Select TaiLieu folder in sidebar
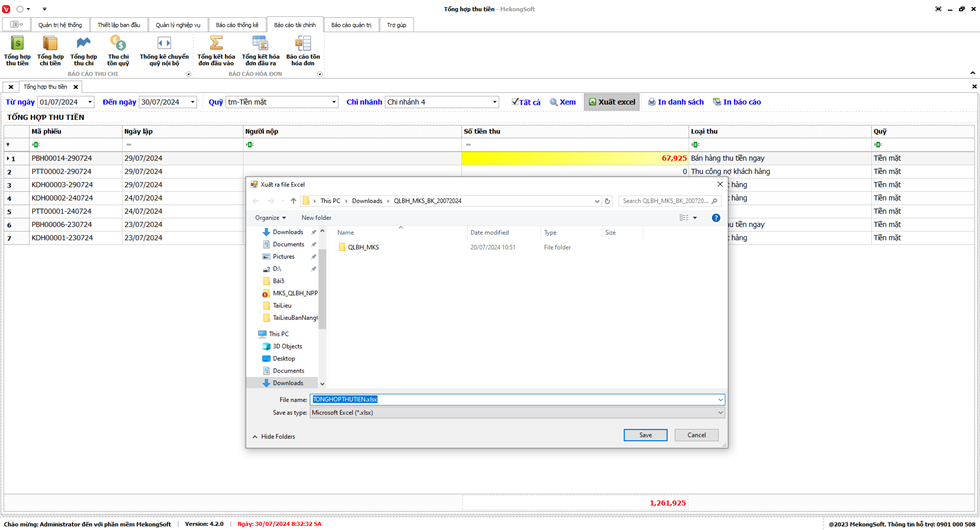Screen dimensions: 980x530 pos(282,306)
